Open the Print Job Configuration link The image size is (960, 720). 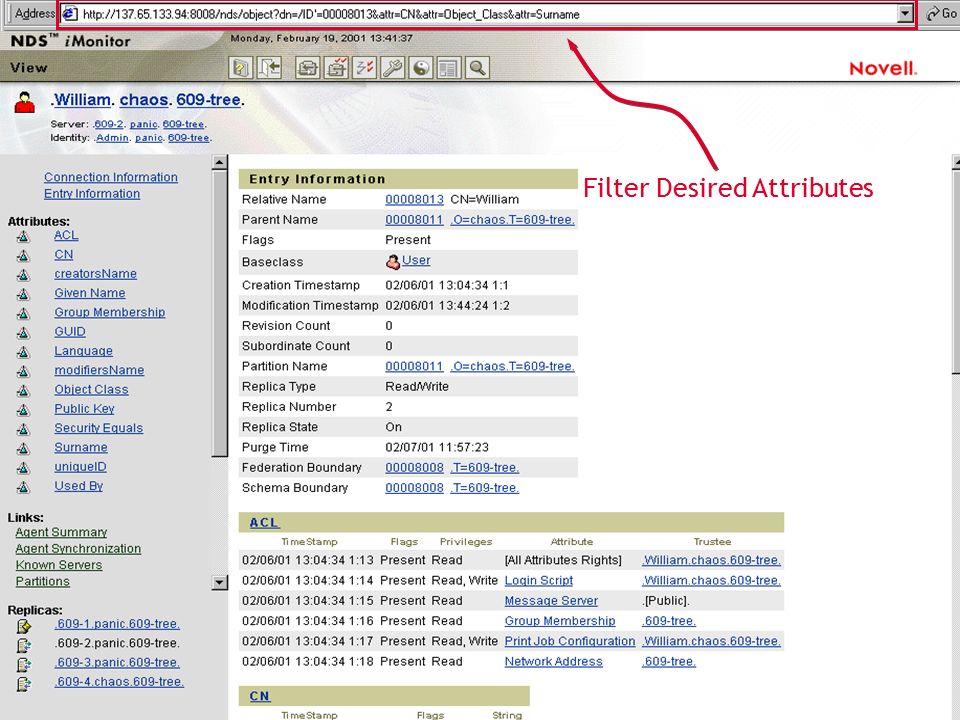[569, 641]
